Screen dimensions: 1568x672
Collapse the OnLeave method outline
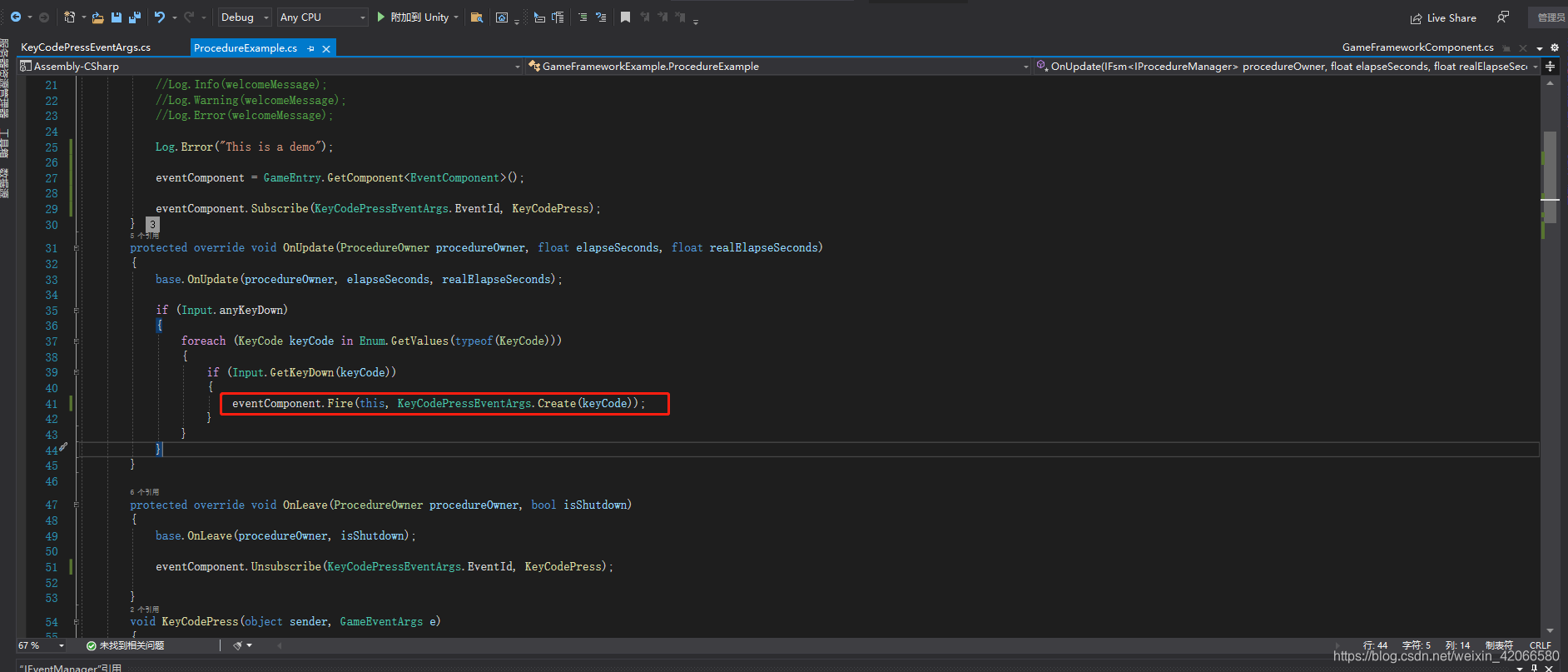point(77,505)
